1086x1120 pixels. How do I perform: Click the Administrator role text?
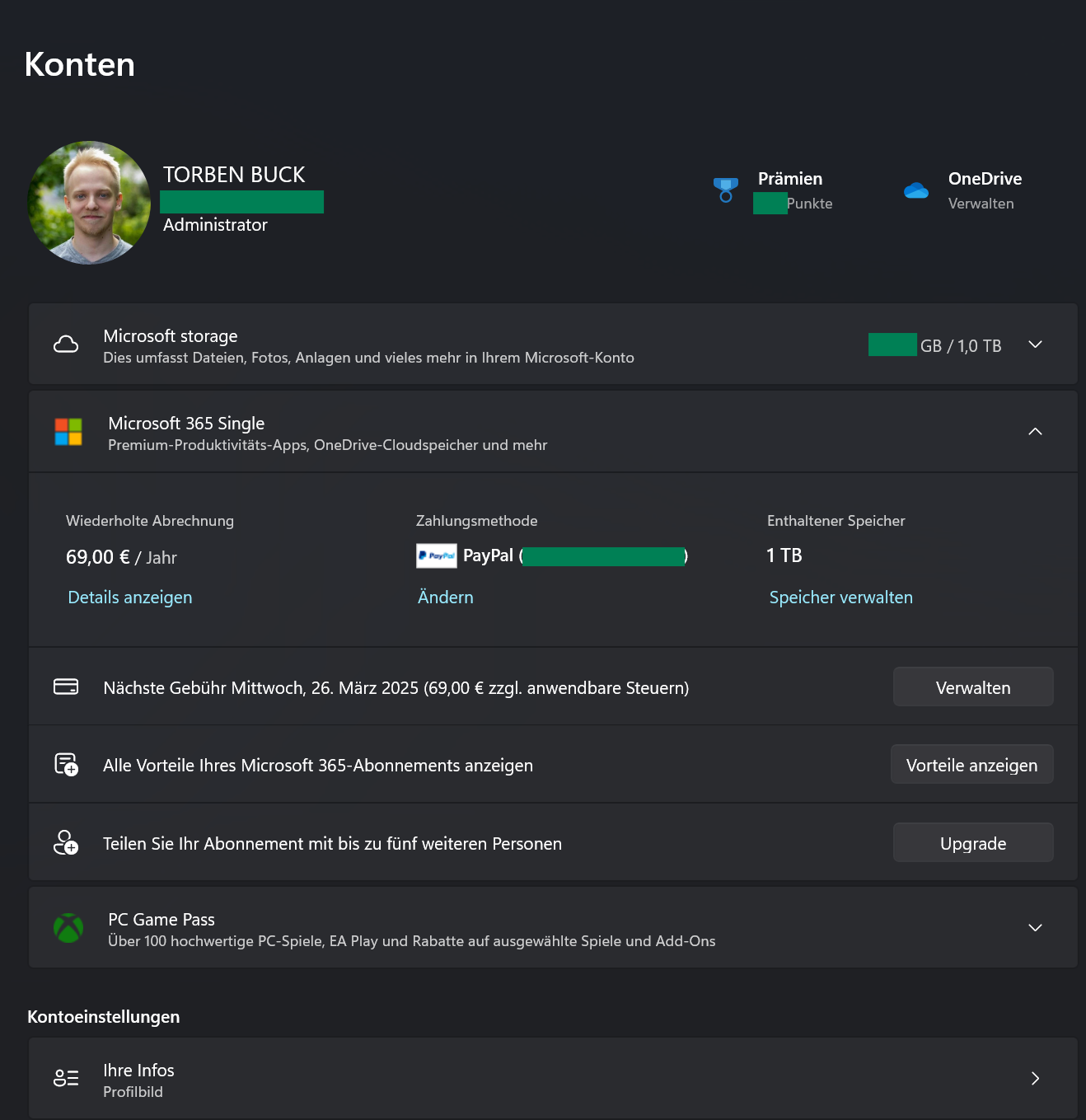(x=215, y=225)
